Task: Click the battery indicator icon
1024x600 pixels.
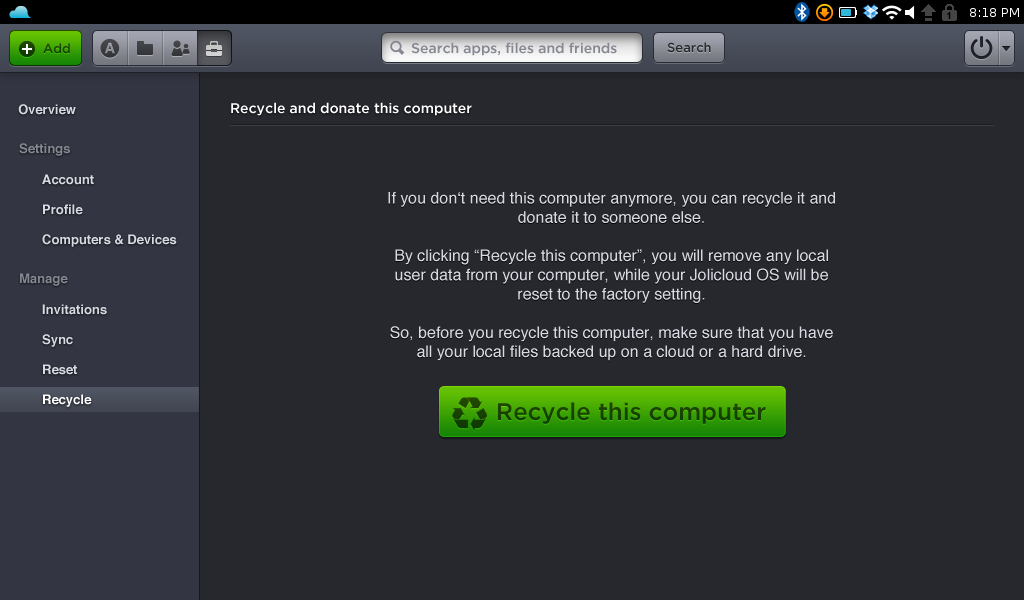Action: 848,12
